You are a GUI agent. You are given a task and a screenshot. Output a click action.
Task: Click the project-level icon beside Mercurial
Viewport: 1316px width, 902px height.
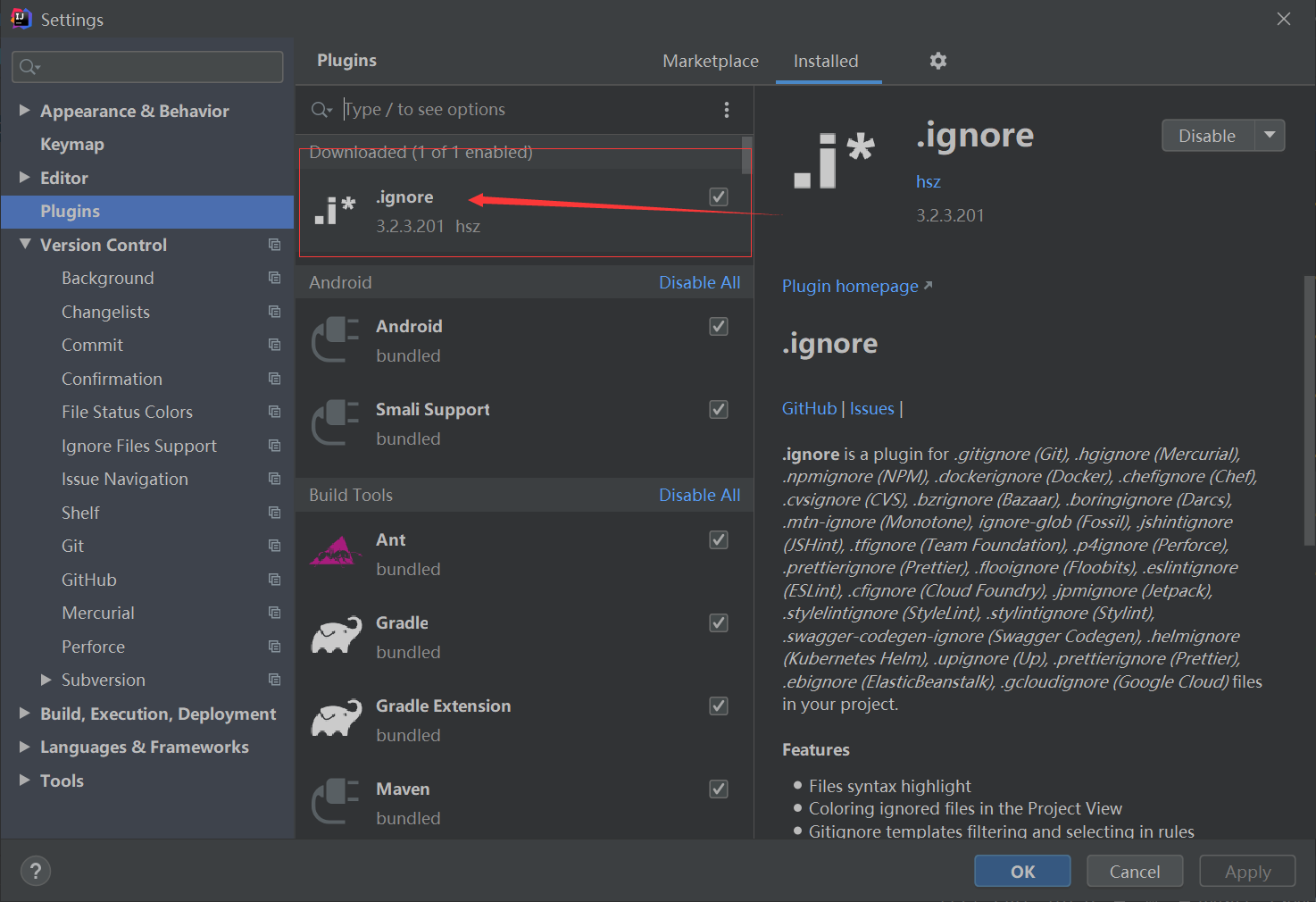[x=274, y=613]
